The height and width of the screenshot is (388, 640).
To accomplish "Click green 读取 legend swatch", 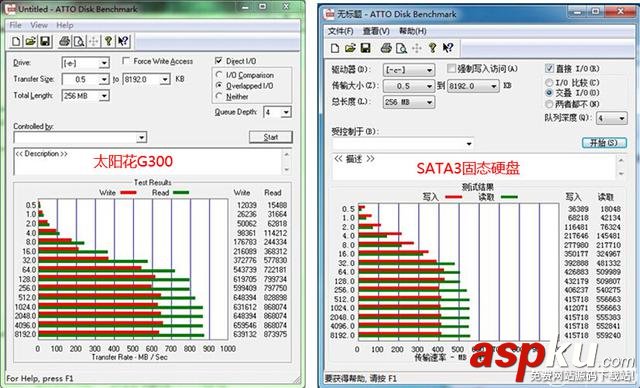I will tap(509, 197).
